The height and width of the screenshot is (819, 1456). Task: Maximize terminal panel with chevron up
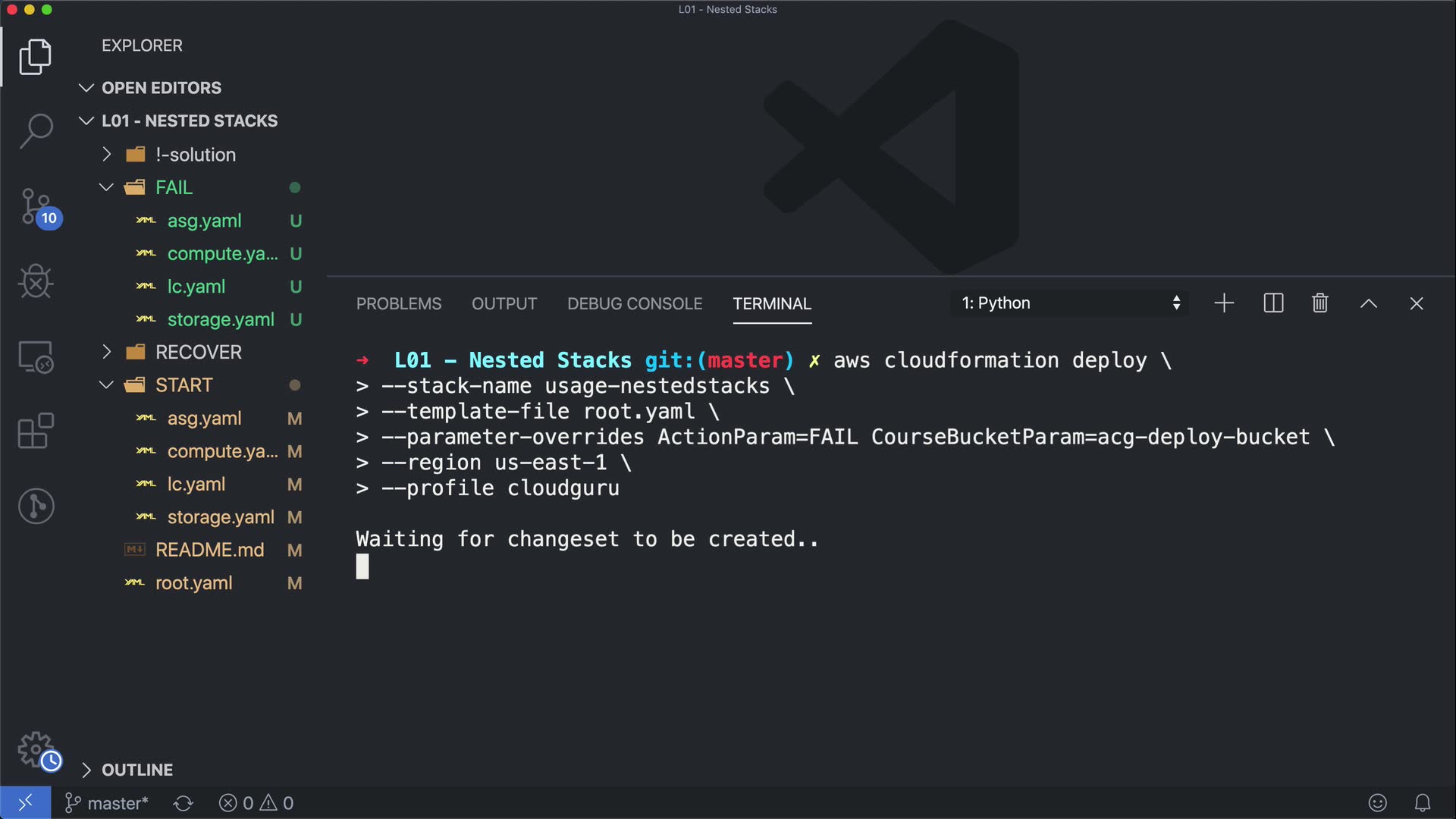coord(1368,303)
